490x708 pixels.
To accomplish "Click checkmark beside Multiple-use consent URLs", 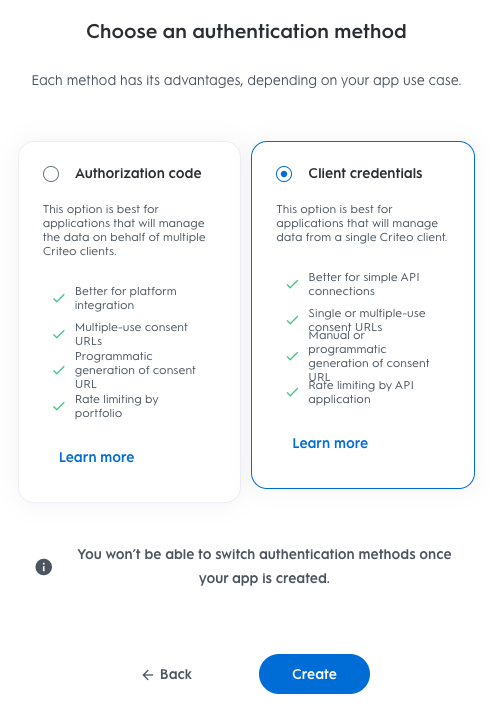I will coord(59,335).
